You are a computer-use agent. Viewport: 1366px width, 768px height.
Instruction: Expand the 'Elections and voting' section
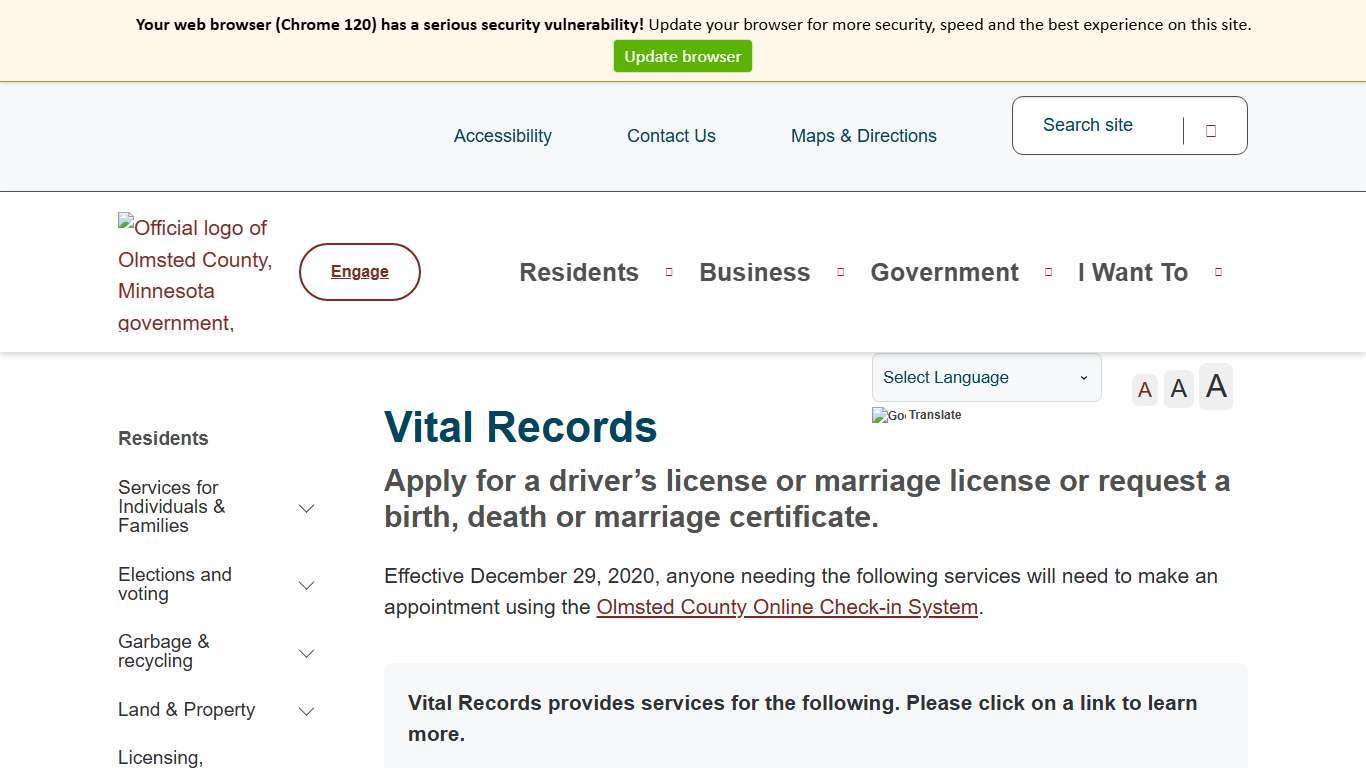click(306, 584)
